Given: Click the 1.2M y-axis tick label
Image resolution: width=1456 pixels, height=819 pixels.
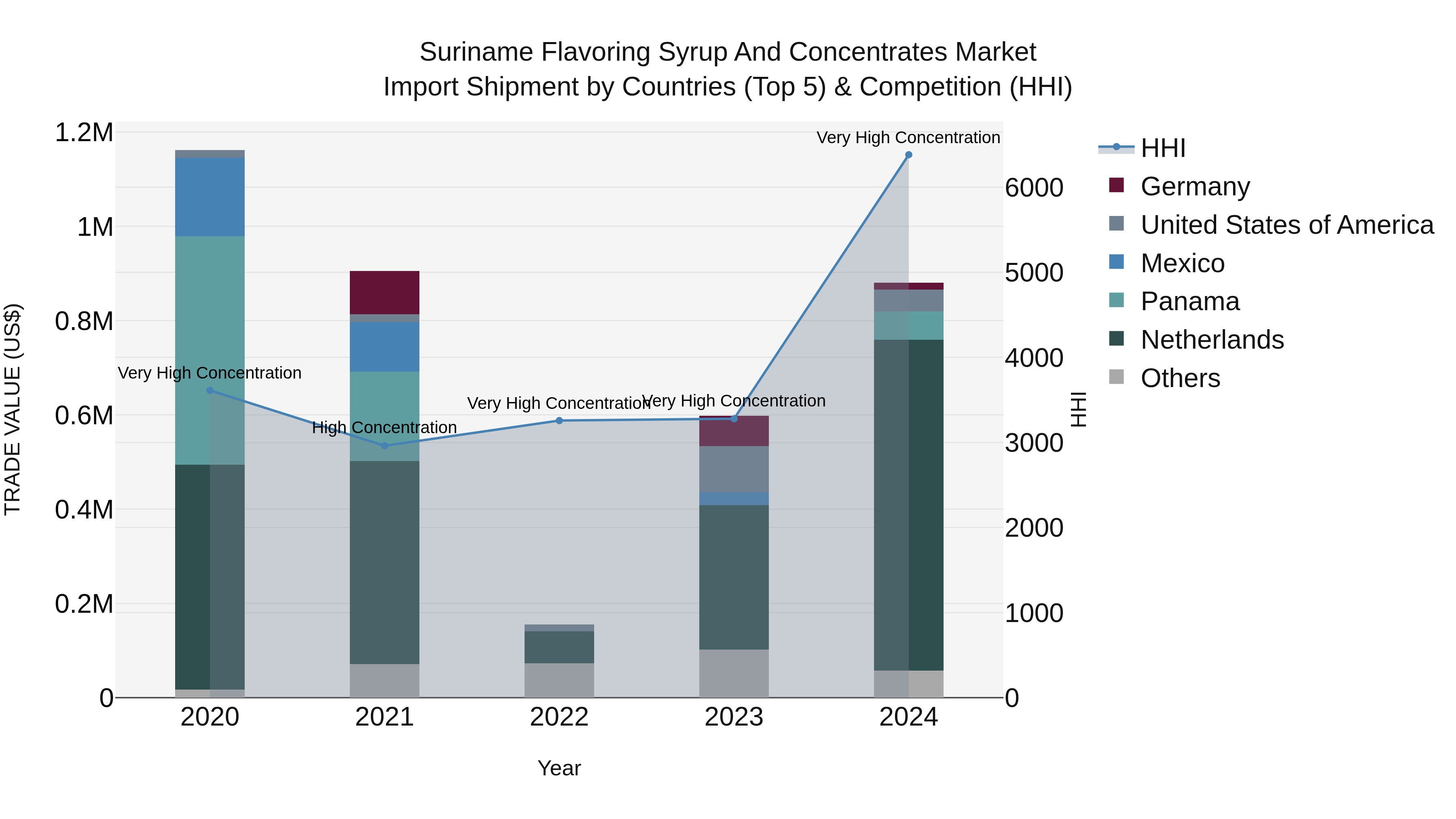Looking at the screenshot, I should pyautogui.click(x=84, y=132).
